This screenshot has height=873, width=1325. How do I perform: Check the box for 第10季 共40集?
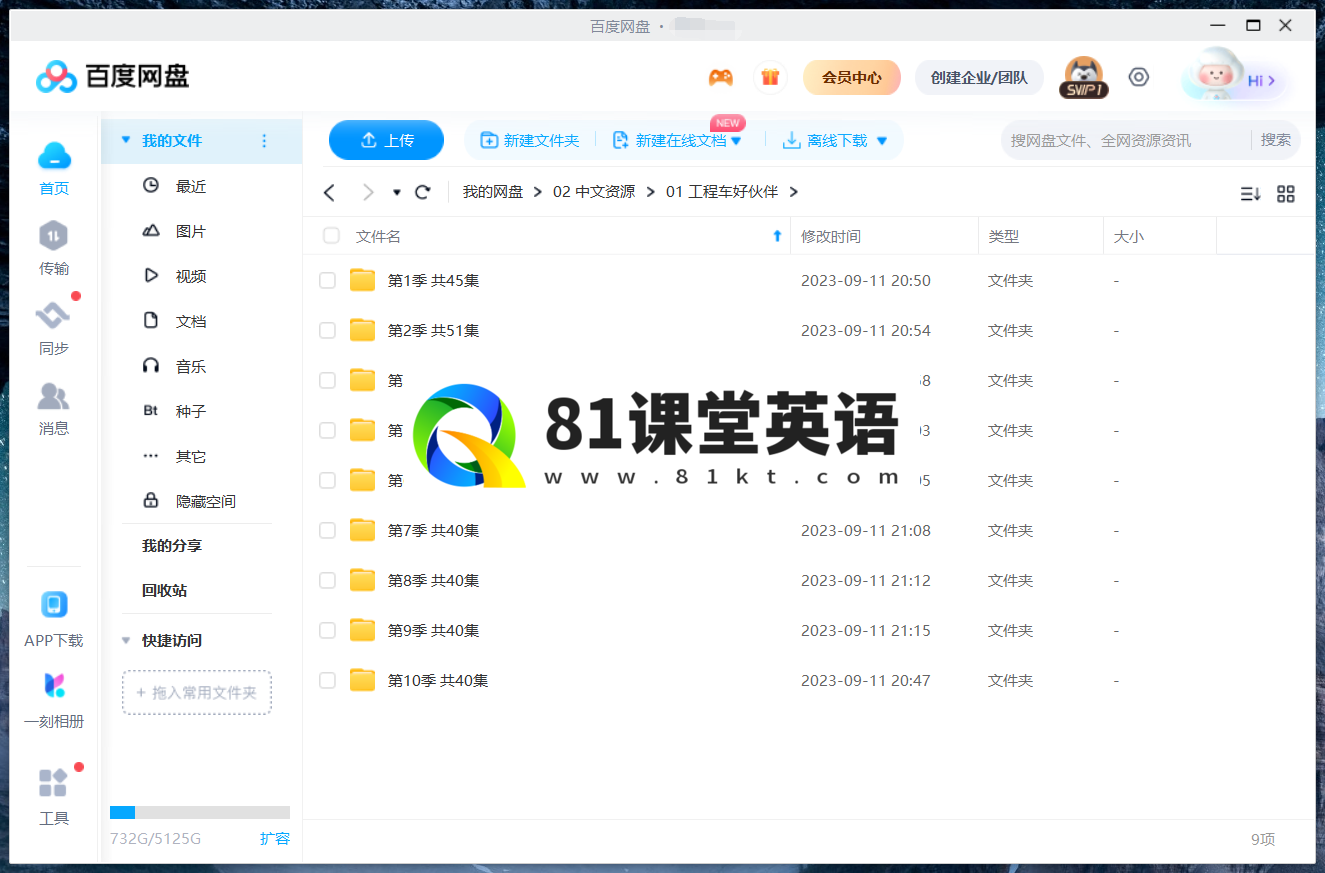(x=327, y=681)
